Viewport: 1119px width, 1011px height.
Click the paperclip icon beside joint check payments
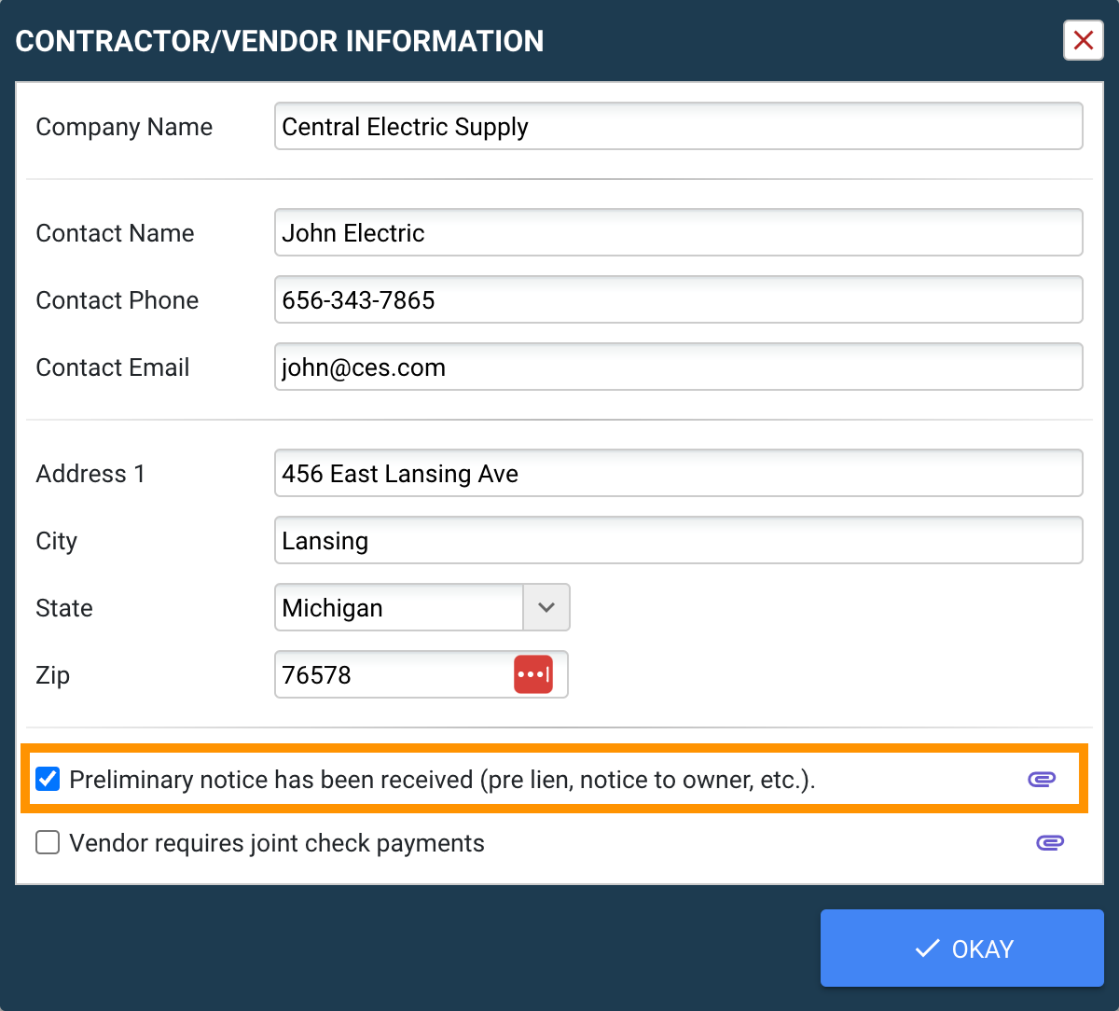click(1050, 843)
